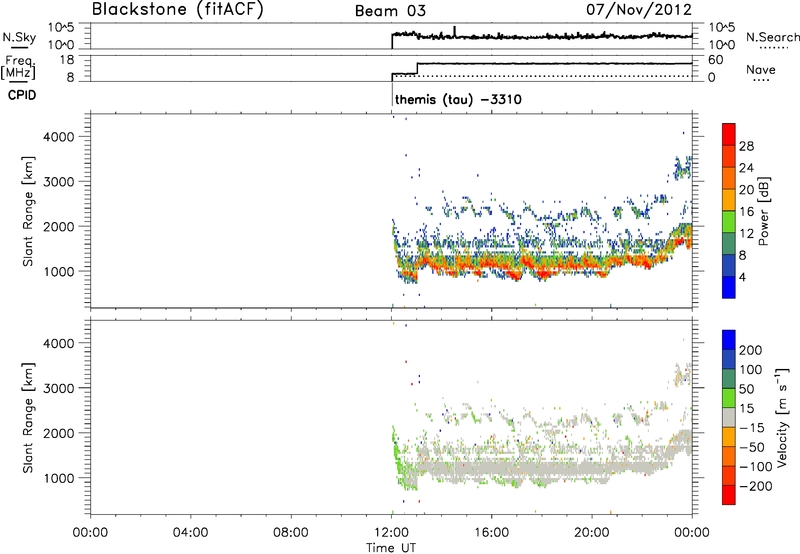Select the 'themis (tau) -3310' mode text
The height and width of the screenshot is (554, 800).
(458, 99)
